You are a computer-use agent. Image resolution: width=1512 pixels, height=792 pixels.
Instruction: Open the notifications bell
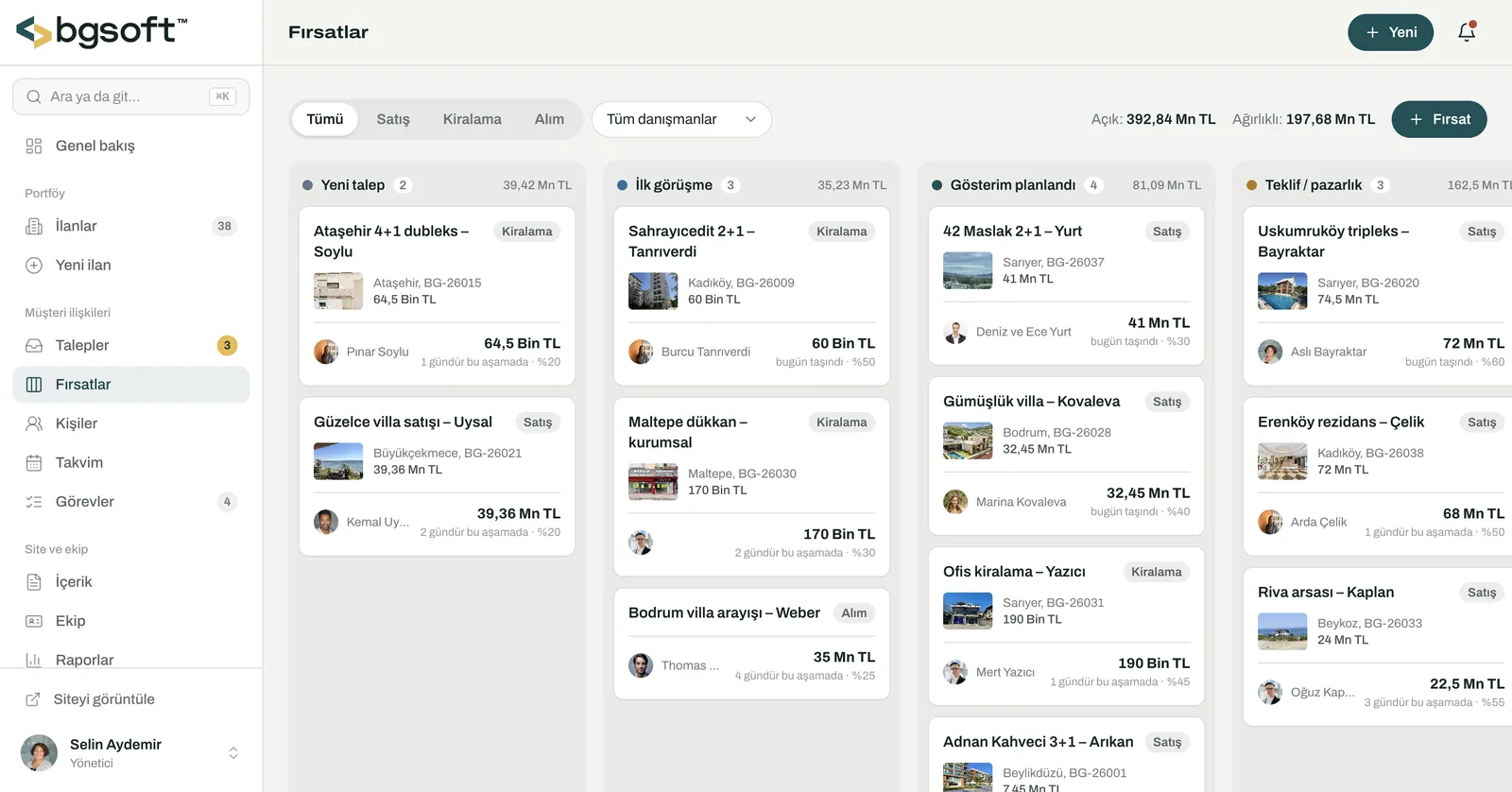[1467, 32]
